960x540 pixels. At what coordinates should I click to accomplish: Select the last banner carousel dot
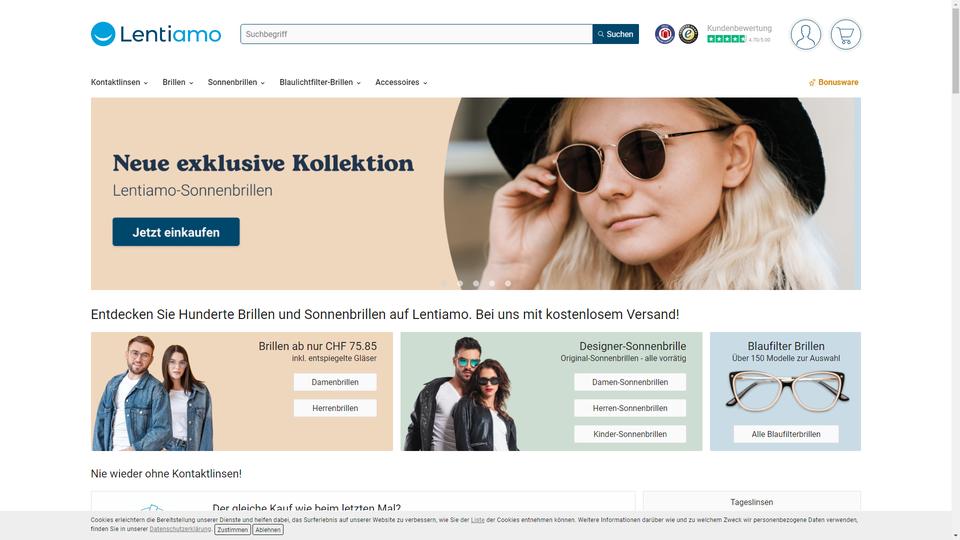(508, 283)
